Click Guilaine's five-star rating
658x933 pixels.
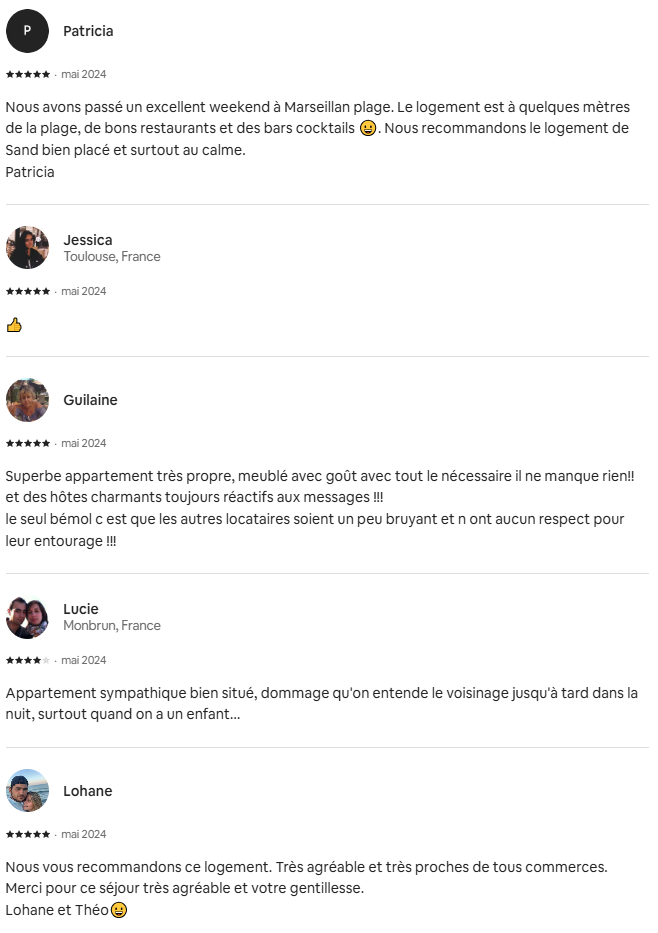(x=28, y=443)
